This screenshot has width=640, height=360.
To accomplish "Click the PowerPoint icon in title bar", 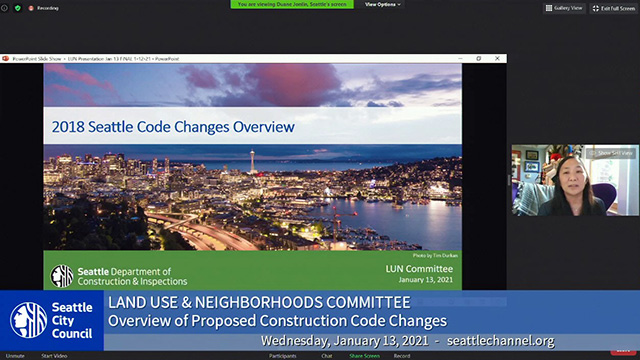I will pos(6,59).
